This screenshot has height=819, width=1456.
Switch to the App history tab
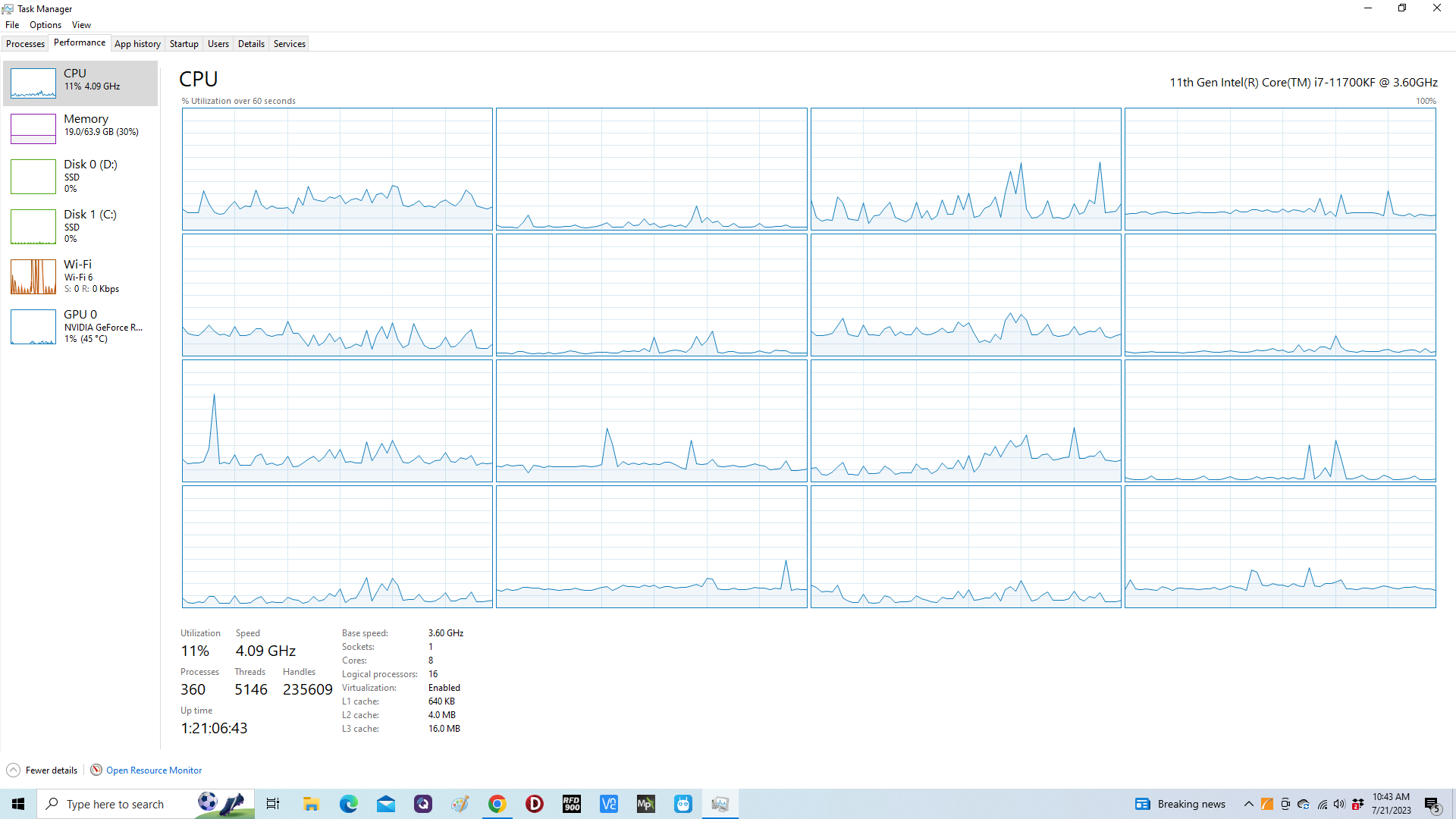click(x=137, y=44)
